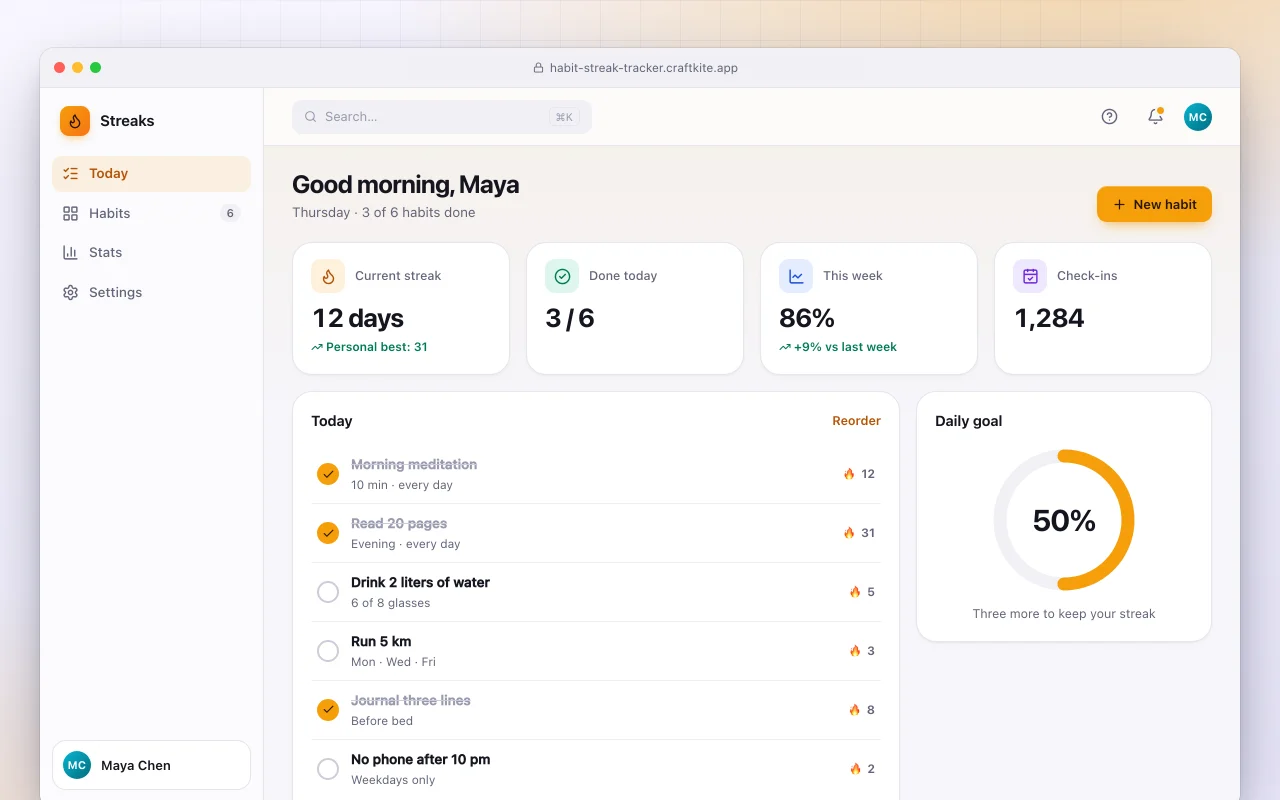Click 'Three more to keep your streak' text
Screen dimensions: 1280x800
[x=1064, y=614]
